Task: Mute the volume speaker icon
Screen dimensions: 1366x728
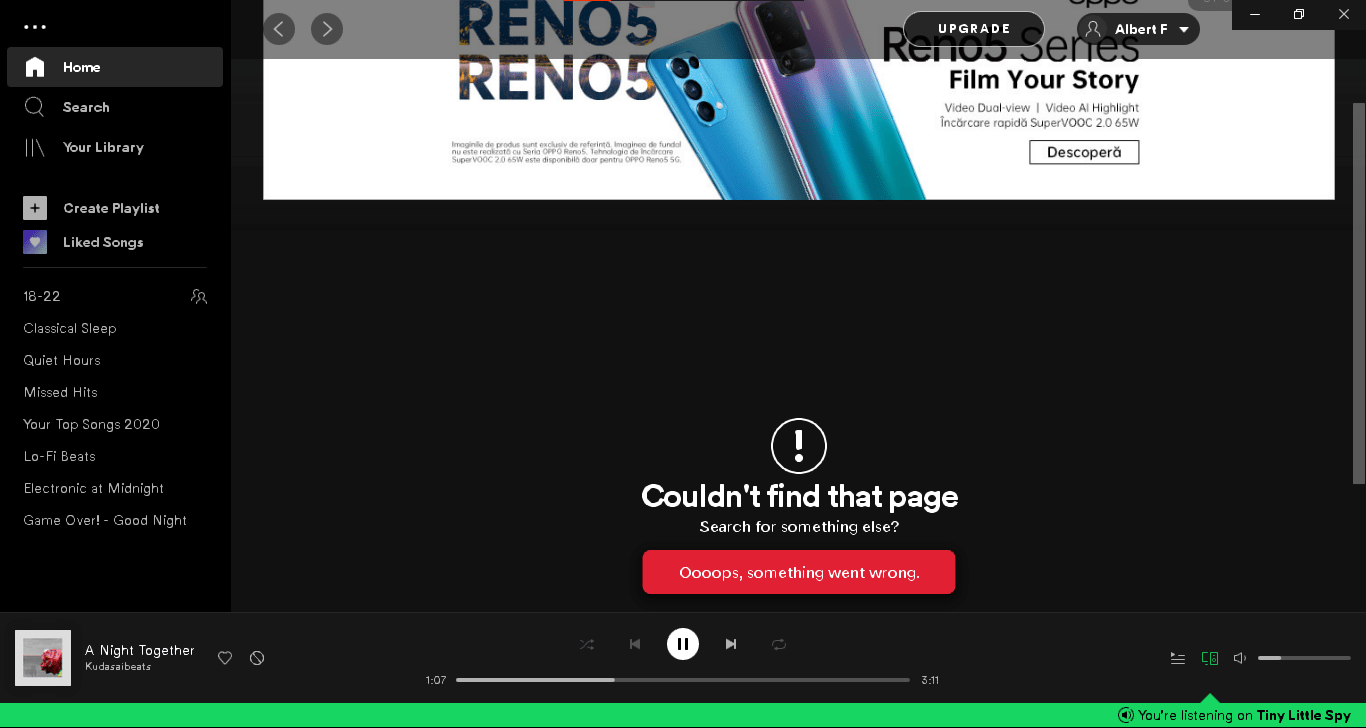Action: pyautogui.click(x=1240, y=658)
